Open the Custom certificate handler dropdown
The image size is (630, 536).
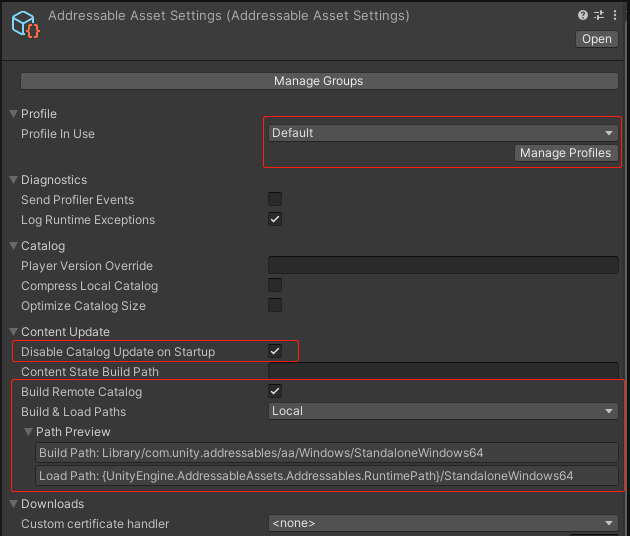(x=443, y=523)
